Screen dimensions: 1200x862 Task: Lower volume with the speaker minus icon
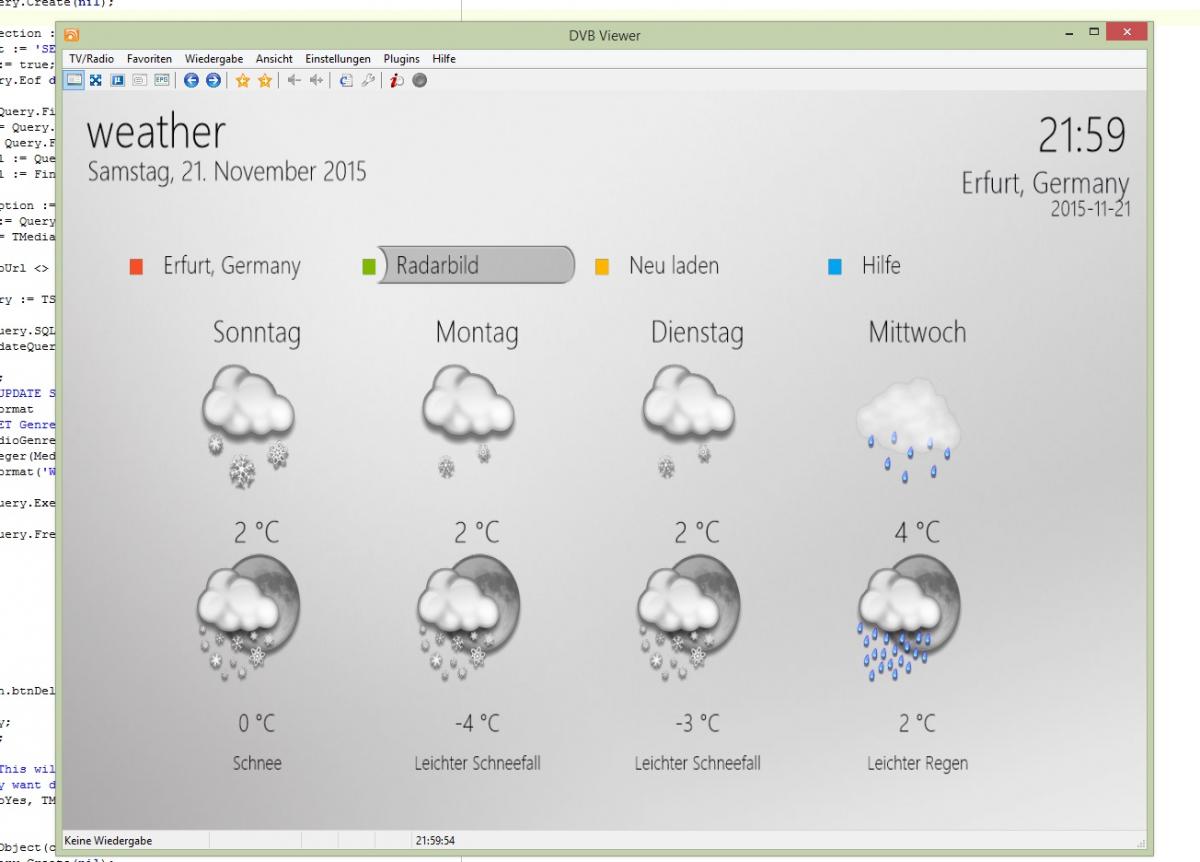[x=295, y=80]
